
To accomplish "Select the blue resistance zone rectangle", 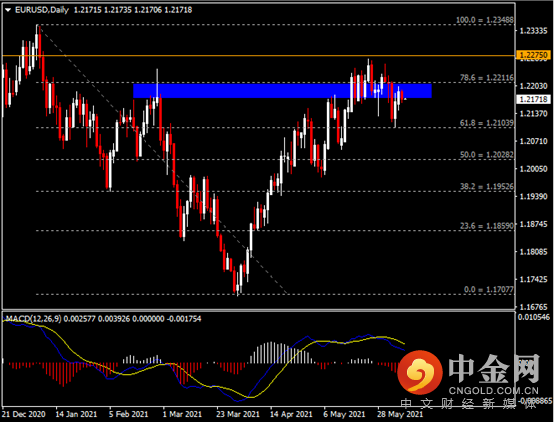I will 282,91.
